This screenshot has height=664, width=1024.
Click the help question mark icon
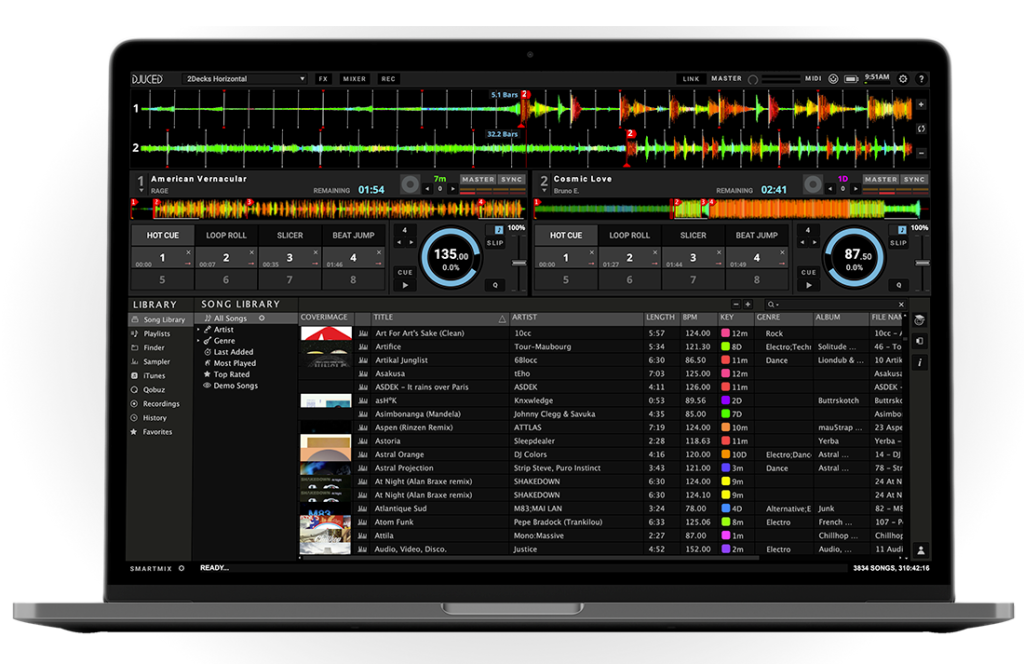coord(922,78)
